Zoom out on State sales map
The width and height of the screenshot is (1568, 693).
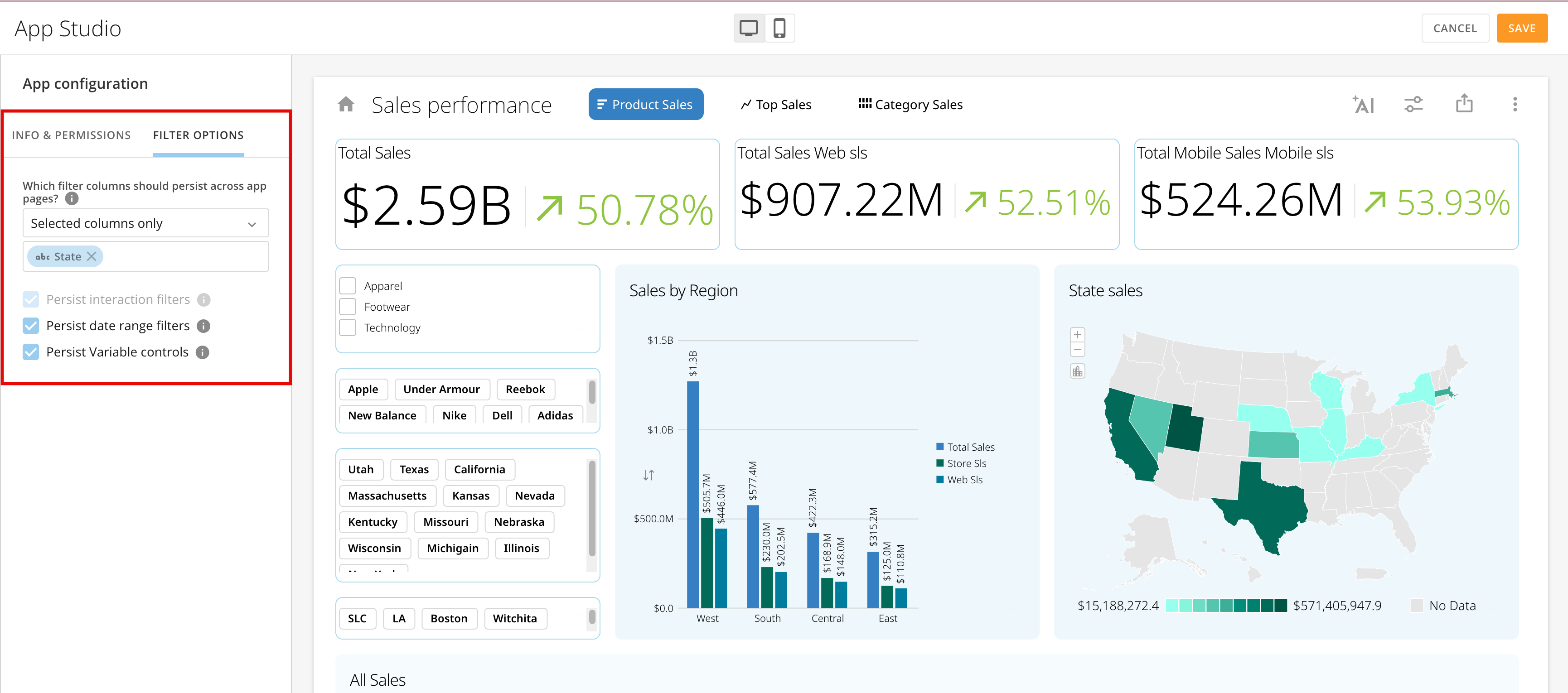coord(1077,349)
